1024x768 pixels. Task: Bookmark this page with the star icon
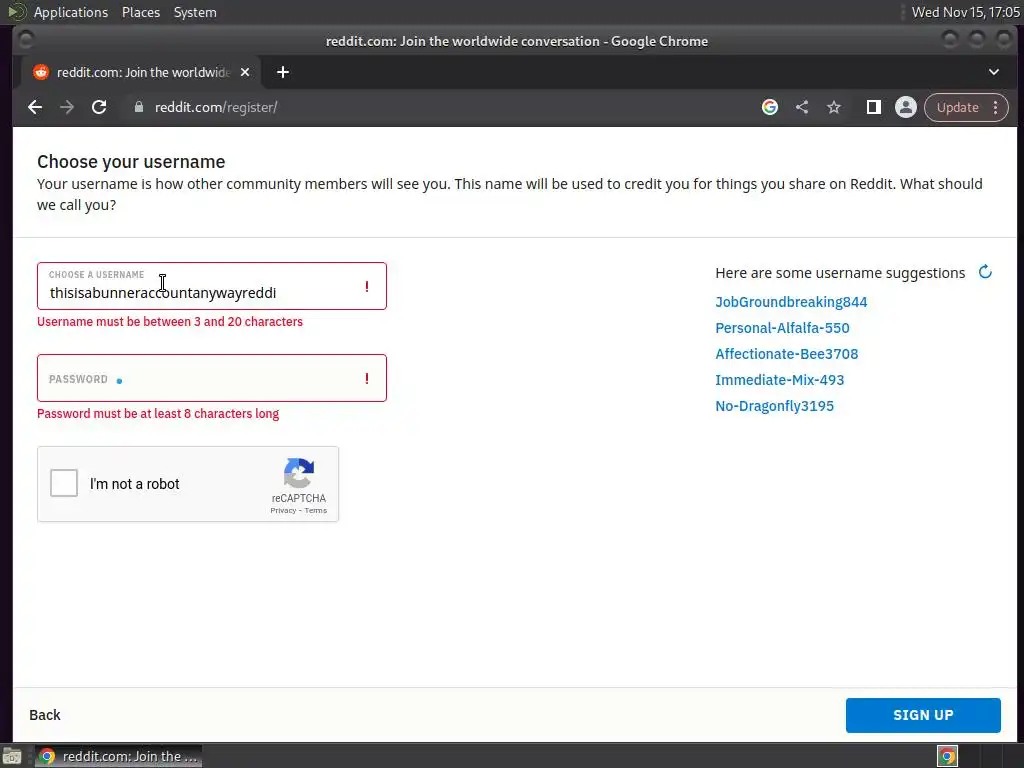[834, 107]
